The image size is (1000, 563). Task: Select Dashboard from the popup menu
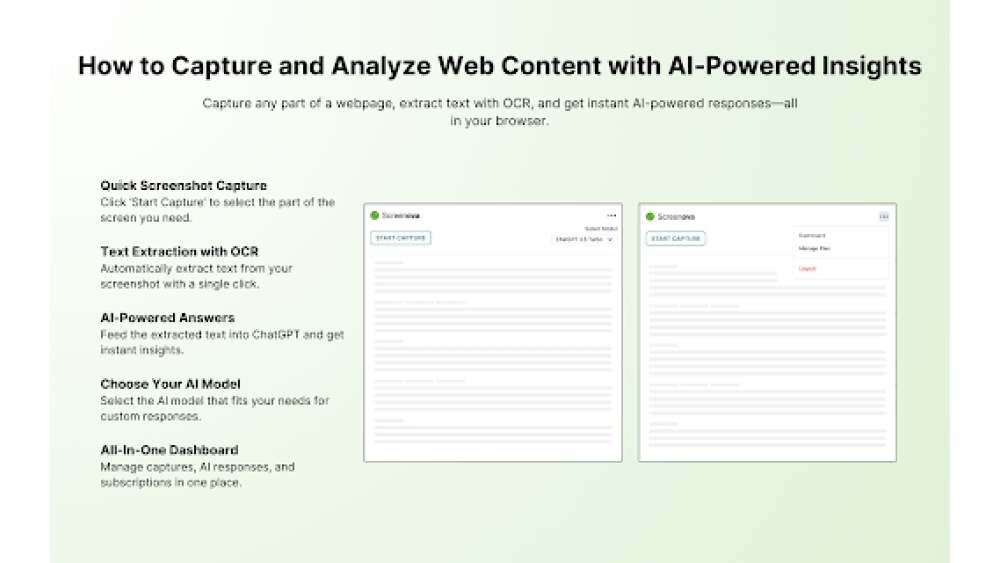(812, 236)
